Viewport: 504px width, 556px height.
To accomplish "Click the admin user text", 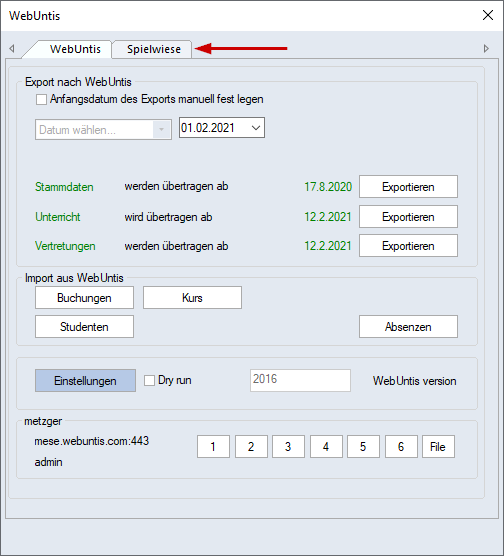I will pos(49,462).
